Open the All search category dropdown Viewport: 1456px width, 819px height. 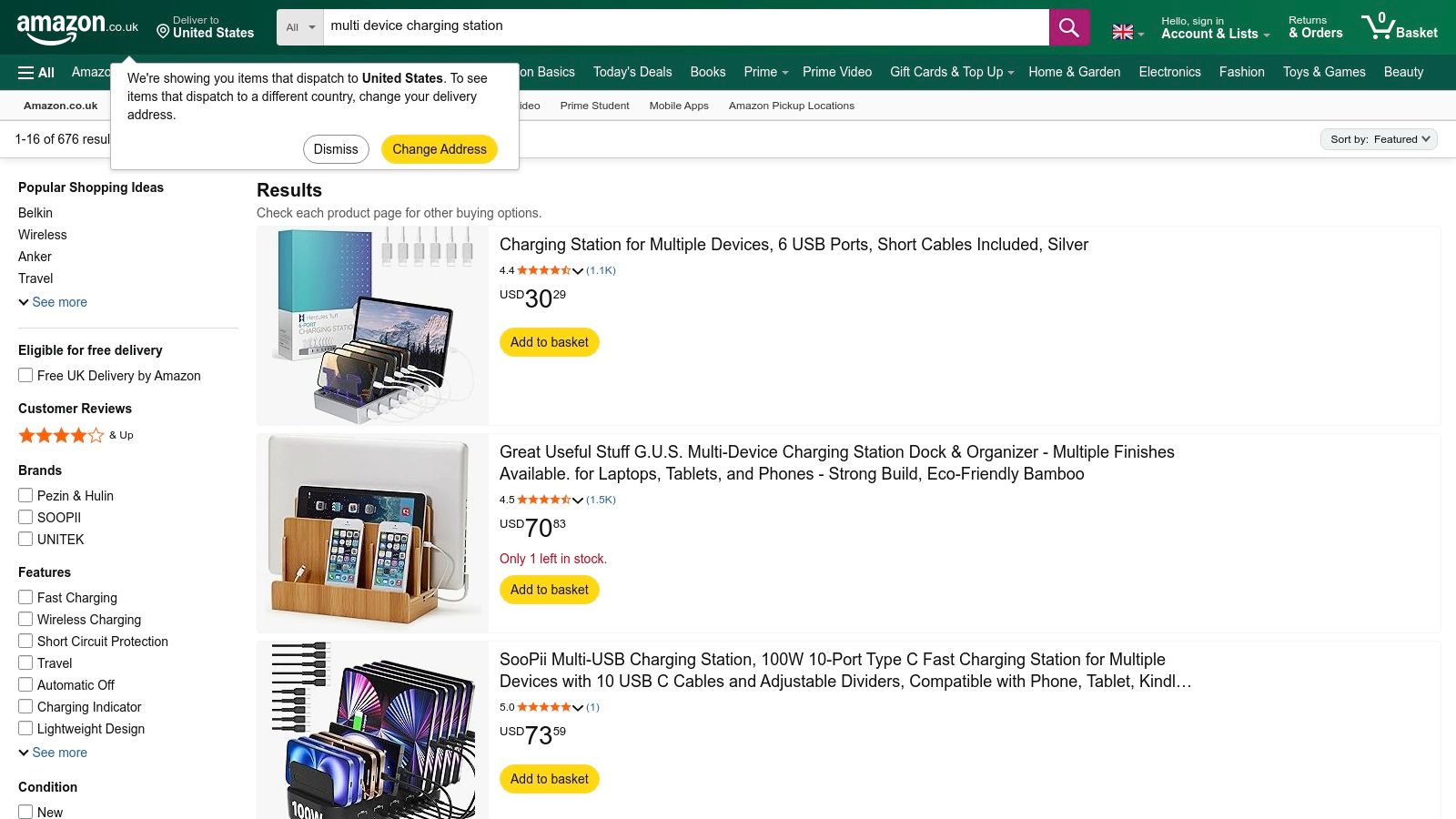coord(298,27)
